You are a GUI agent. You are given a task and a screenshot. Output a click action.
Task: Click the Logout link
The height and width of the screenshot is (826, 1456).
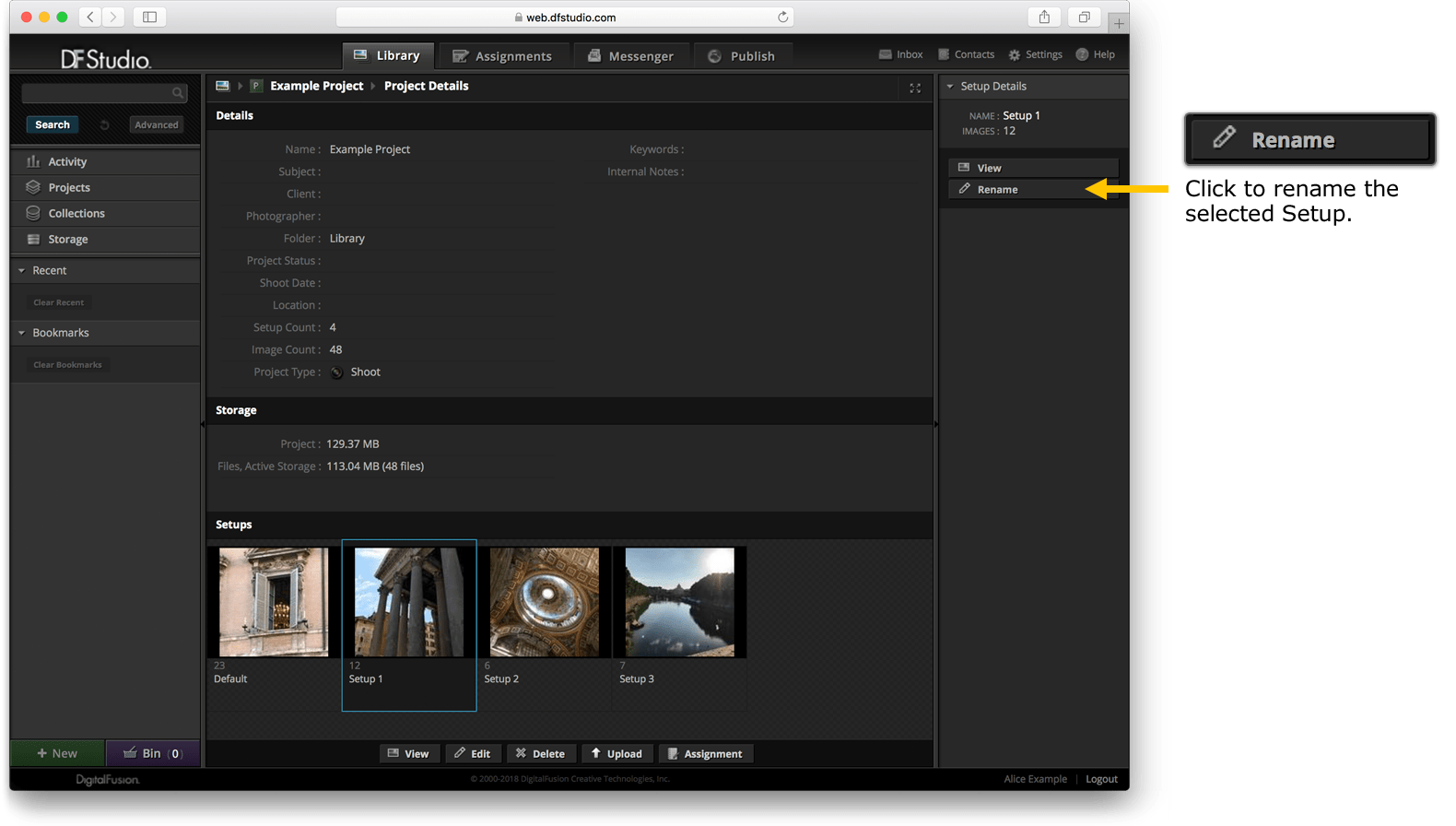(1101, 779)
